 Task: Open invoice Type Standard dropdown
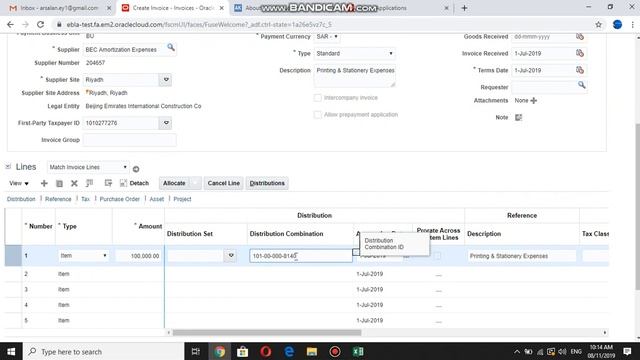(354, 53)
